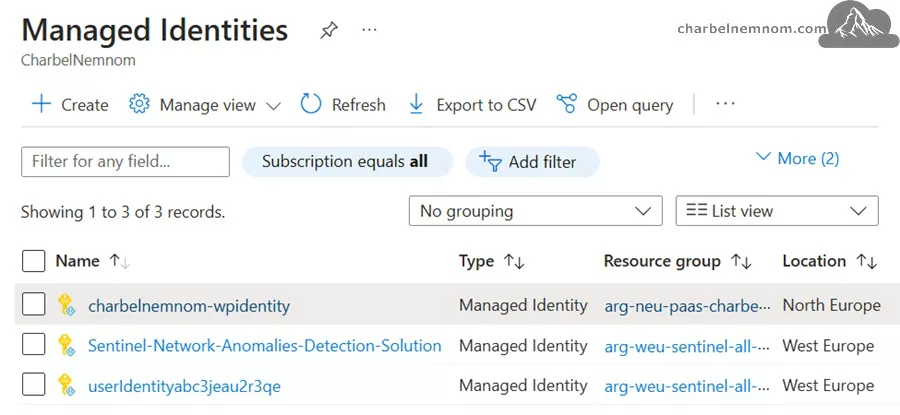Image resolution: width=900 pixels, height=415 pixels.
Task: Open the resource group link for userIdentityabc3jeau2r3qe
Action: 687,386
